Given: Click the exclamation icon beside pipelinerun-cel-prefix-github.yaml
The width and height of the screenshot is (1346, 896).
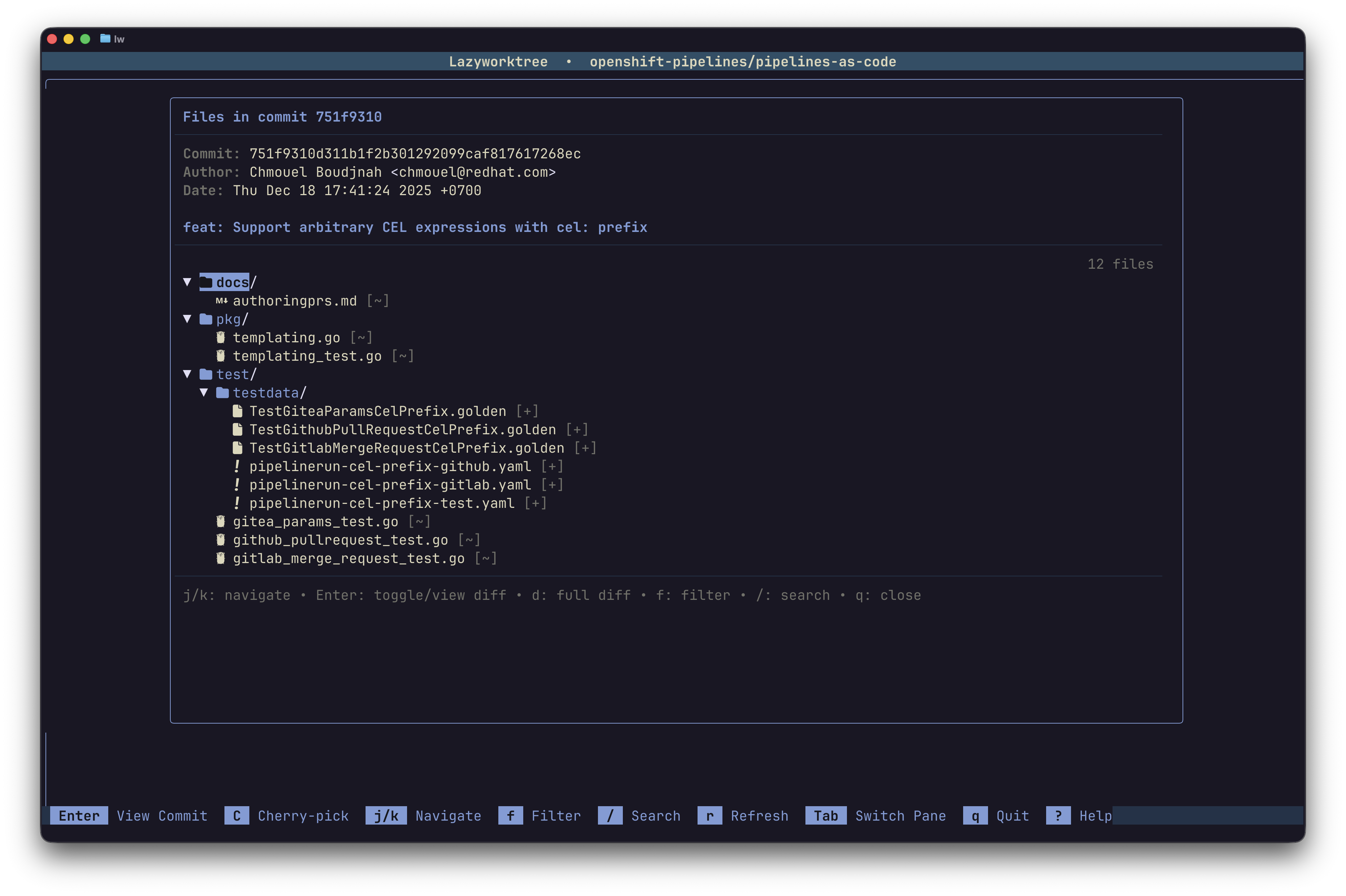Looking at the screenshot, I should (x=237, y=466).
